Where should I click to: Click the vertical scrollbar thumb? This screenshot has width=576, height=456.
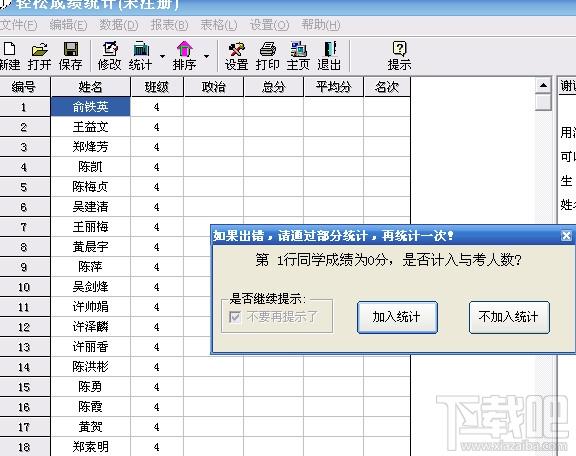(543, 102)
